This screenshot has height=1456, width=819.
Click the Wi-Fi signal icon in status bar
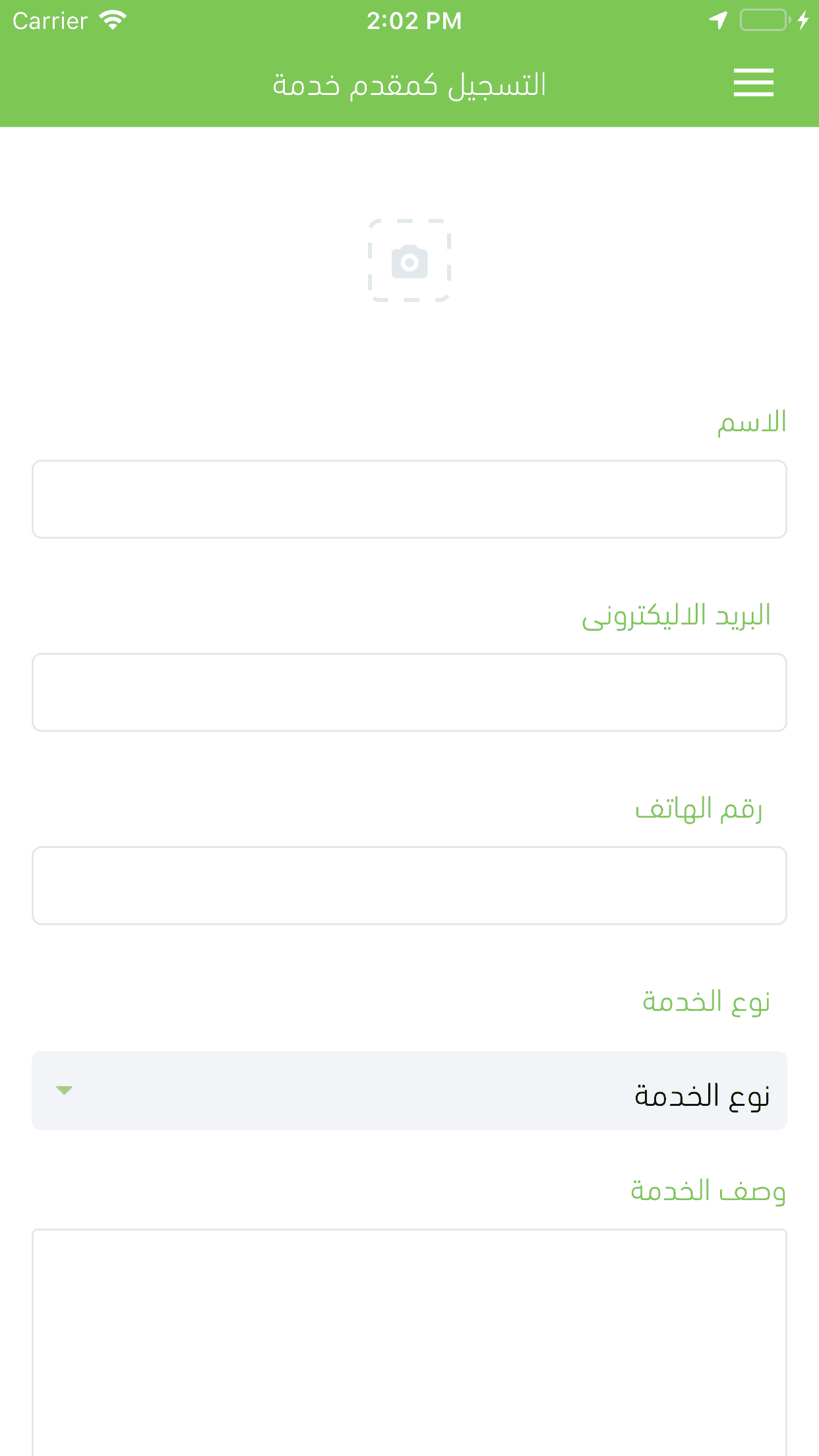pos(113,20)
